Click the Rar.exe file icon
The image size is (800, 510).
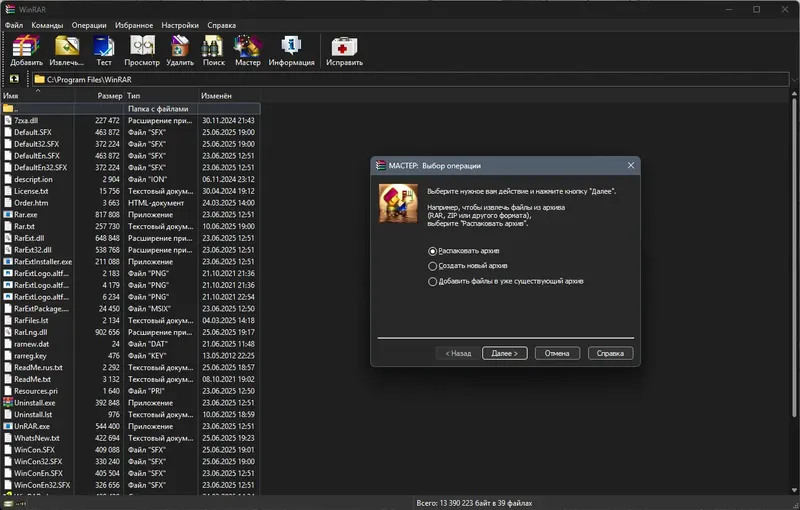click(x=8, y=214)
